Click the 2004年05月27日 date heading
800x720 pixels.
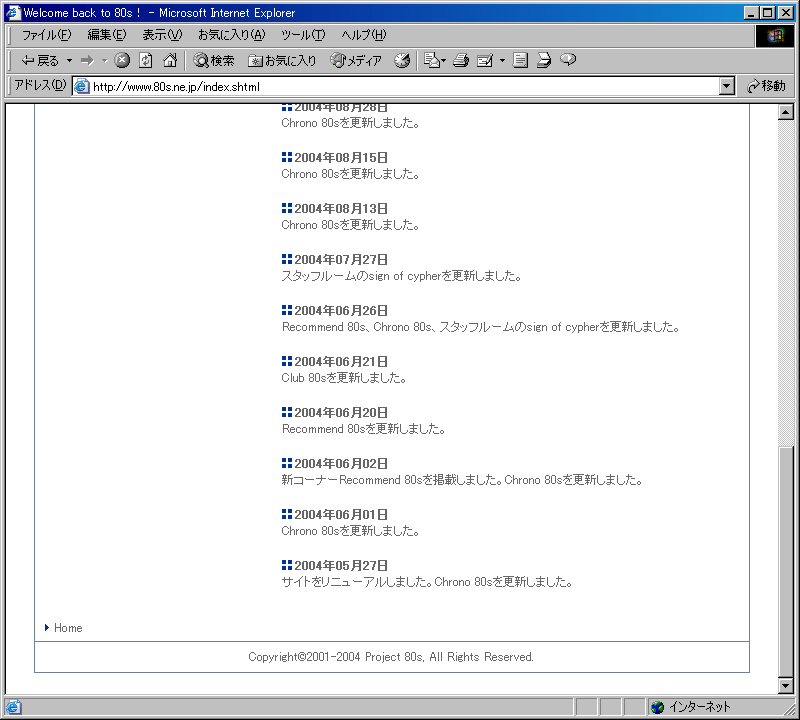(x=341, y=566)
